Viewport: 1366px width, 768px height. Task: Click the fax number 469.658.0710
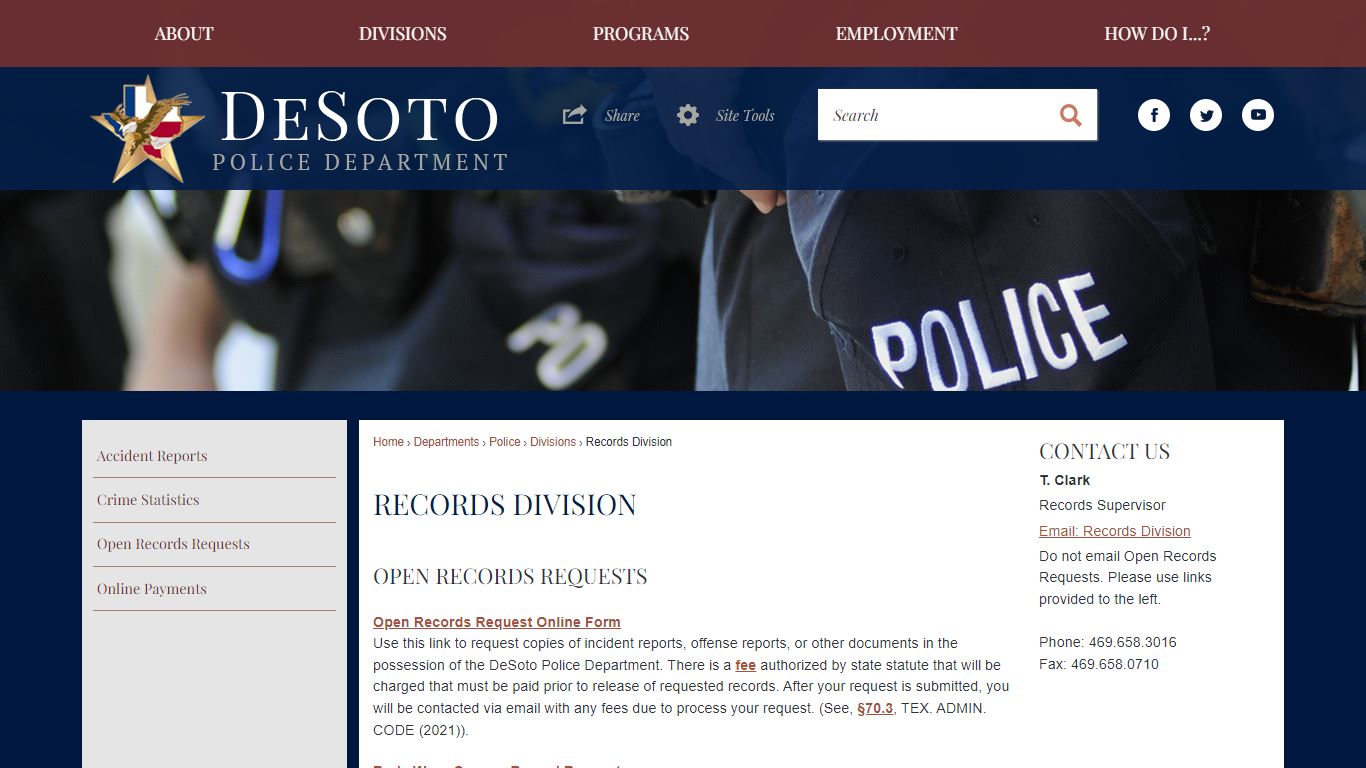1115,664
